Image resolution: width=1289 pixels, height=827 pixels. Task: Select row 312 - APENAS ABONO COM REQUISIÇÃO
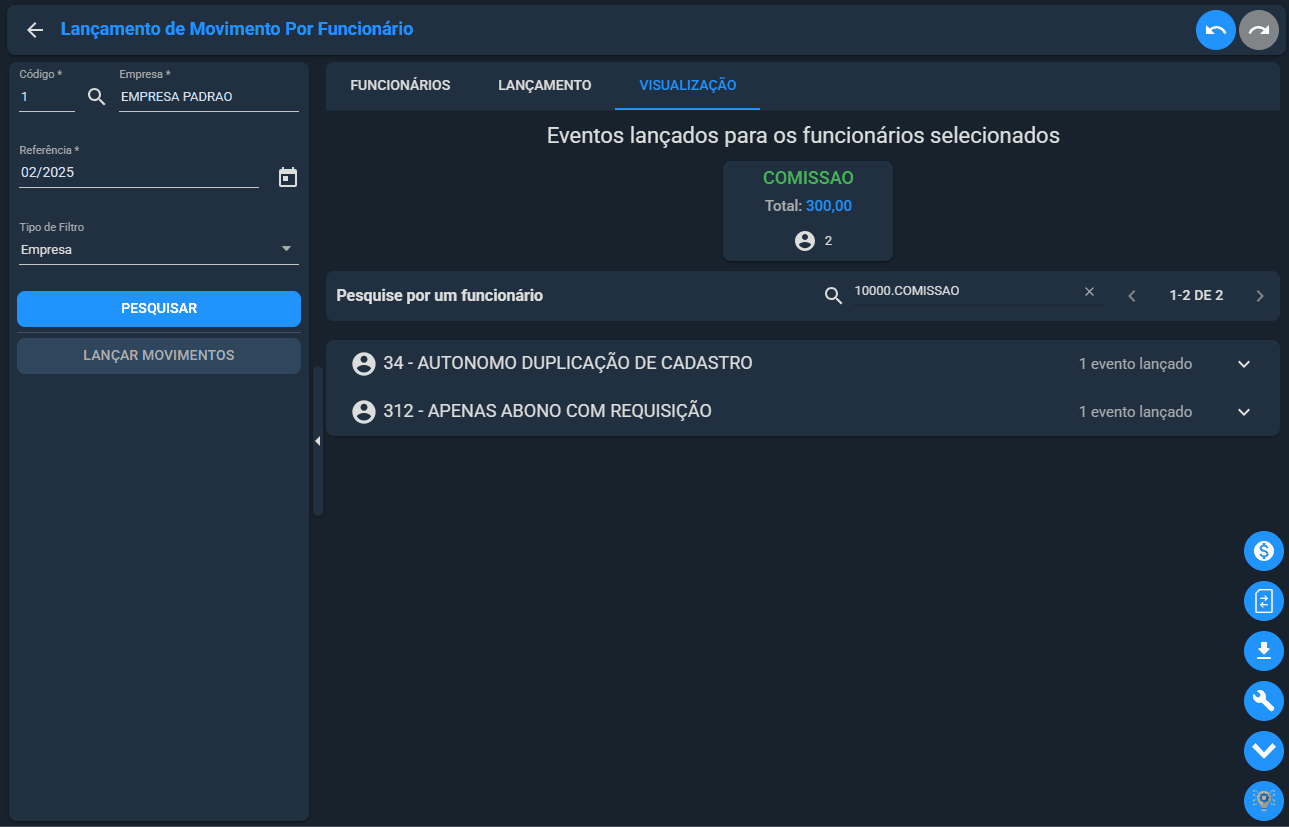[x=803, y=412]
